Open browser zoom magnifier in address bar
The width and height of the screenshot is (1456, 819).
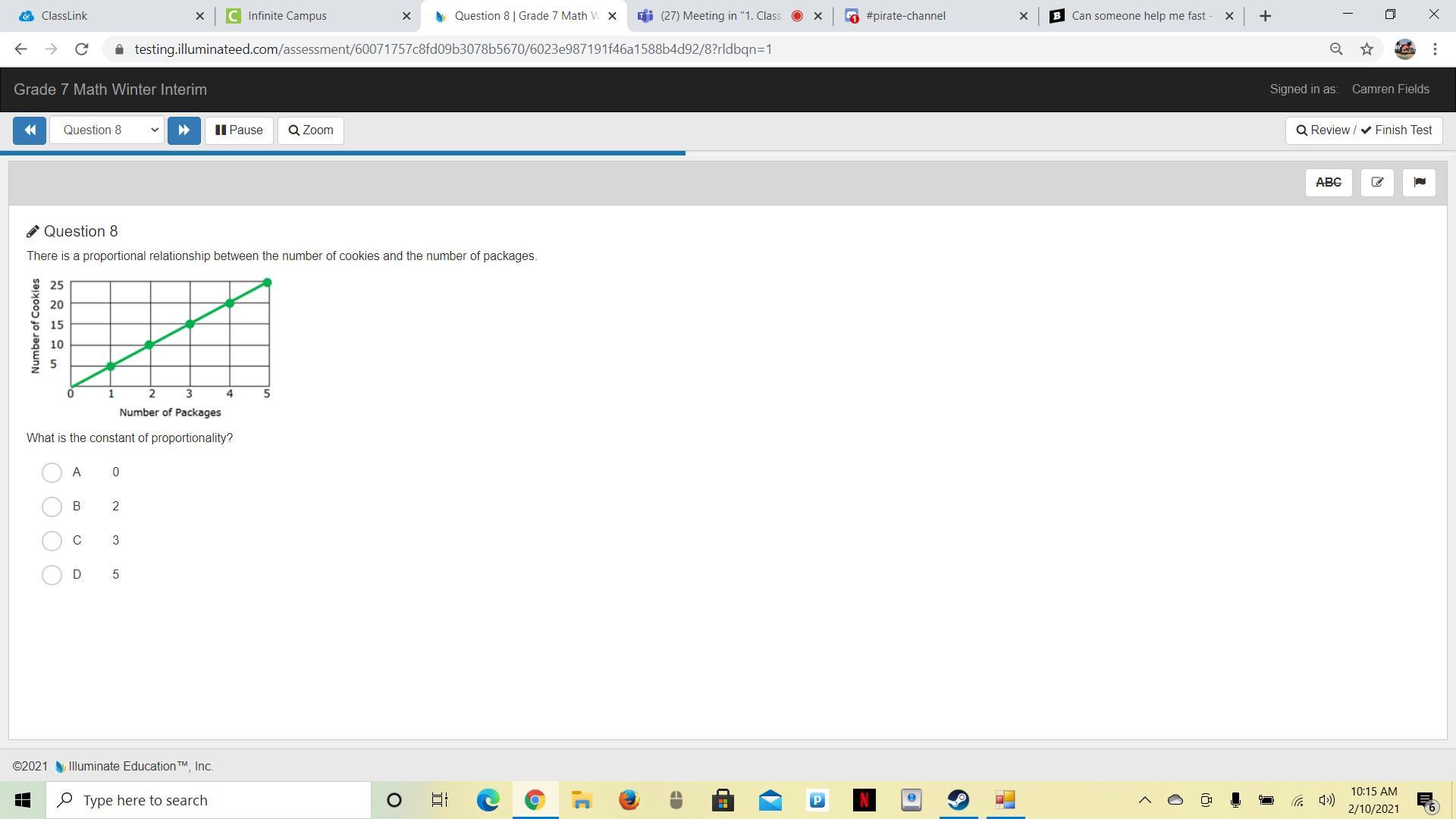point(1336,49)
